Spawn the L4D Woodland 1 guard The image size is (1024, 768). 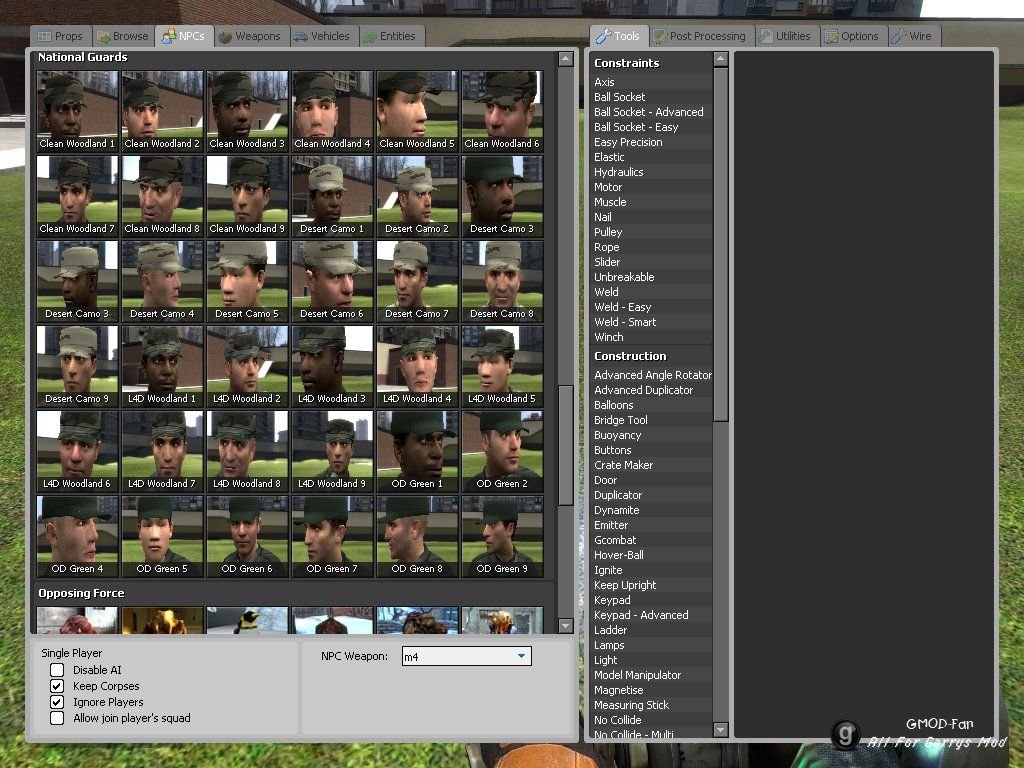(x=162, y=366)
